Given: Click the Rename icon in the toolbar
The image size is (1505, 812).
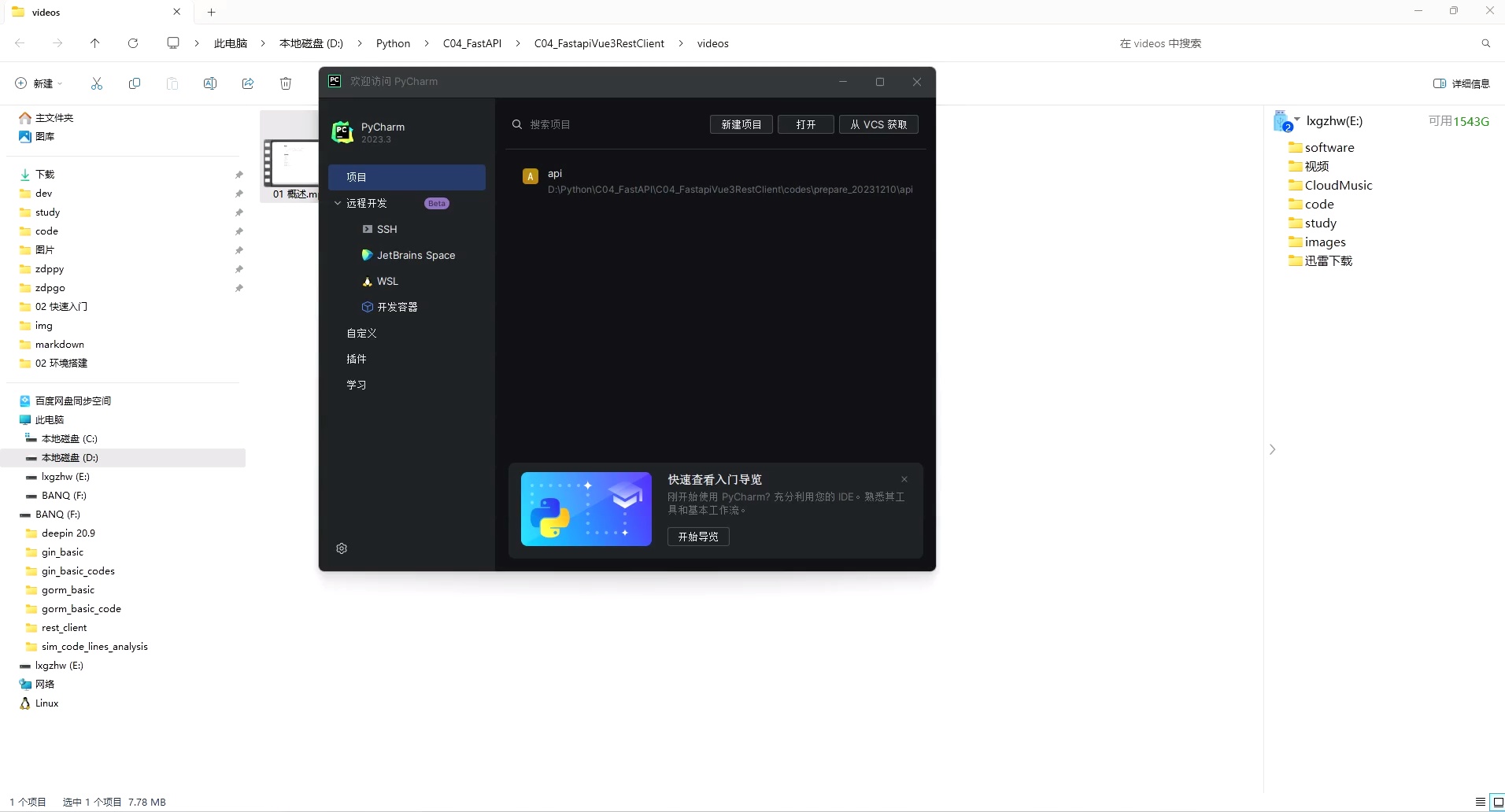Looking at the screenshot, I should (x=209, y=83).
